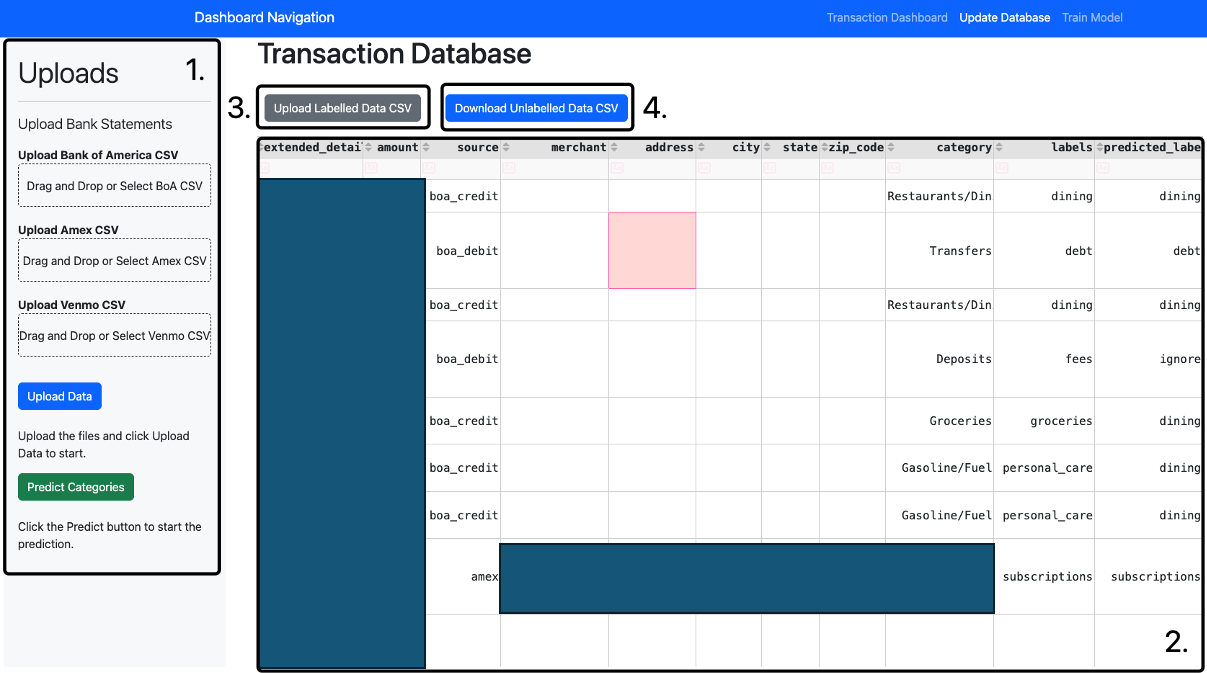The width and height of the screenshot is (1207, 673).
Task: Sort by the city column
Action: (703, 148)
